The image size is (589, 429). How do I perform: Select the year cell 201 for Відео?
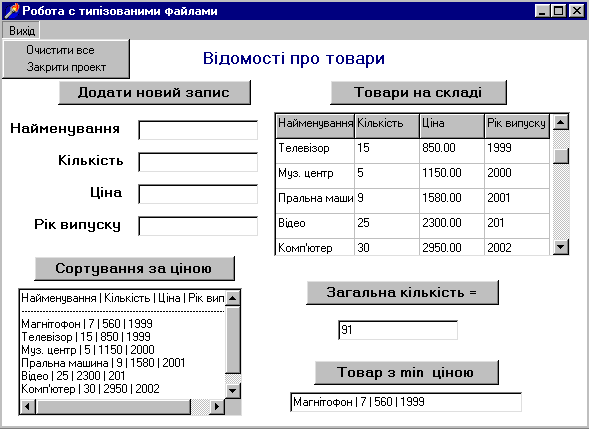(517, 226)
